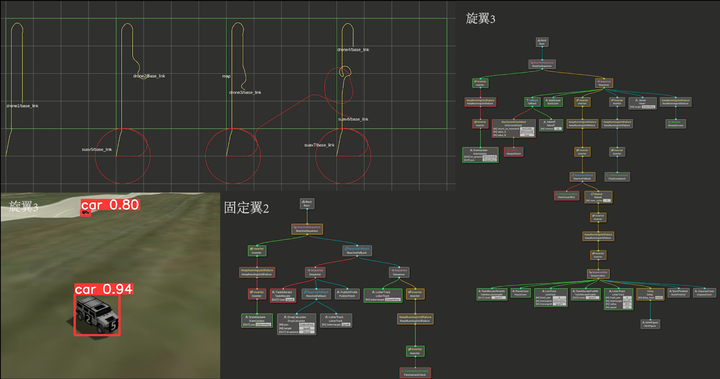Screen dimensions: 720x379
Task: Click the Takeoff action node
Action: [x=551, y=125]
